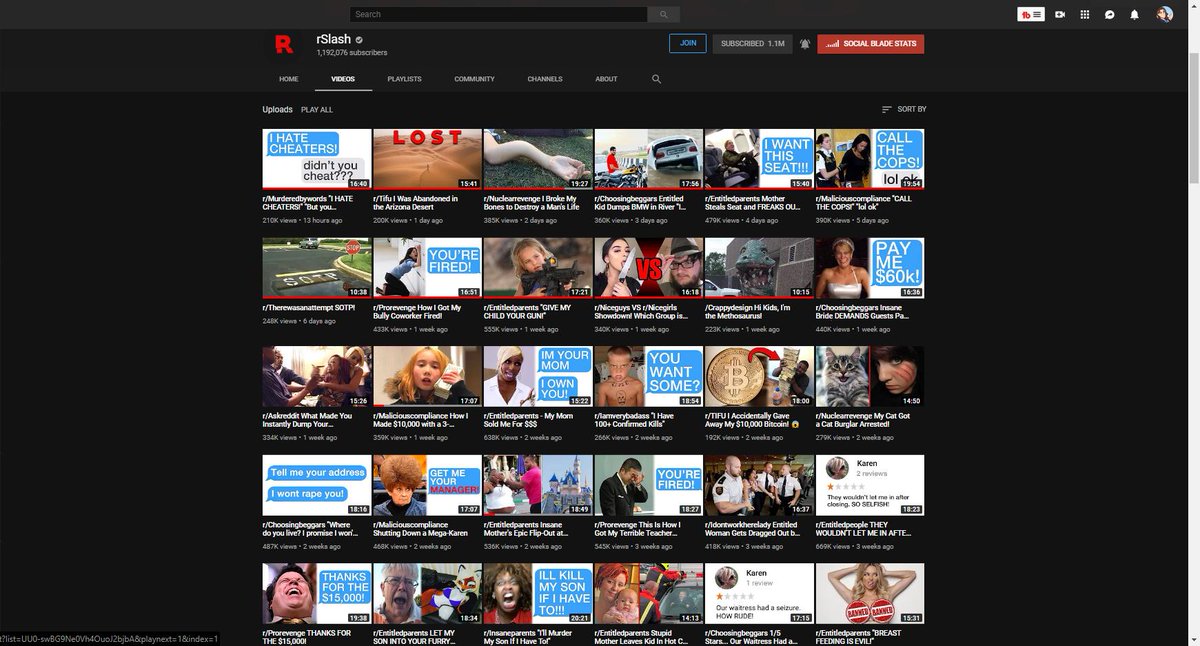Viewport: 1200px width, 646px height.
Task: Open the YouTube apps grid icon
Action: coord(1085,14)
